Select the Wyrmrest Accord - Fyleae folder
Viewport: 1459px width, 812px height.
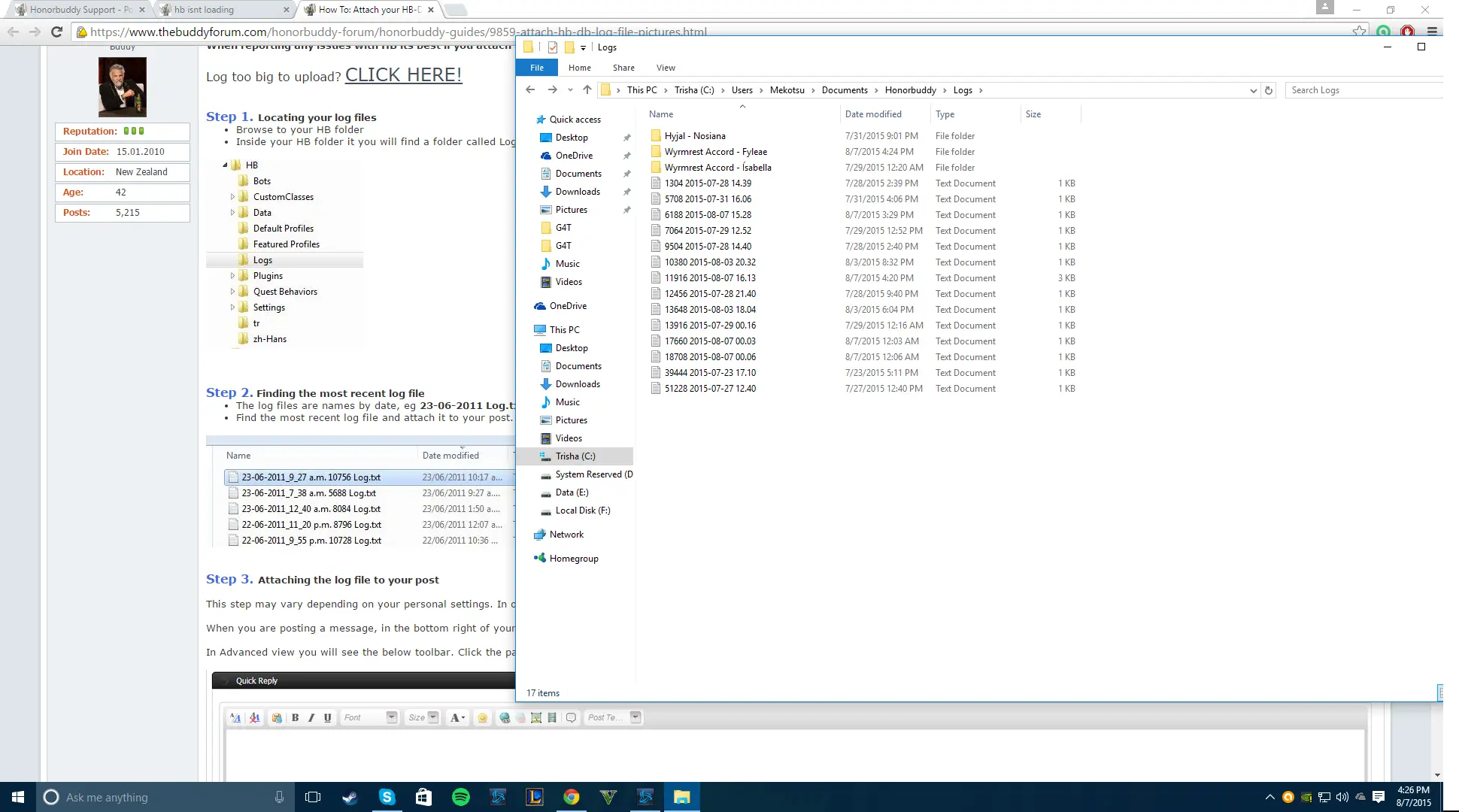point(715,152)
